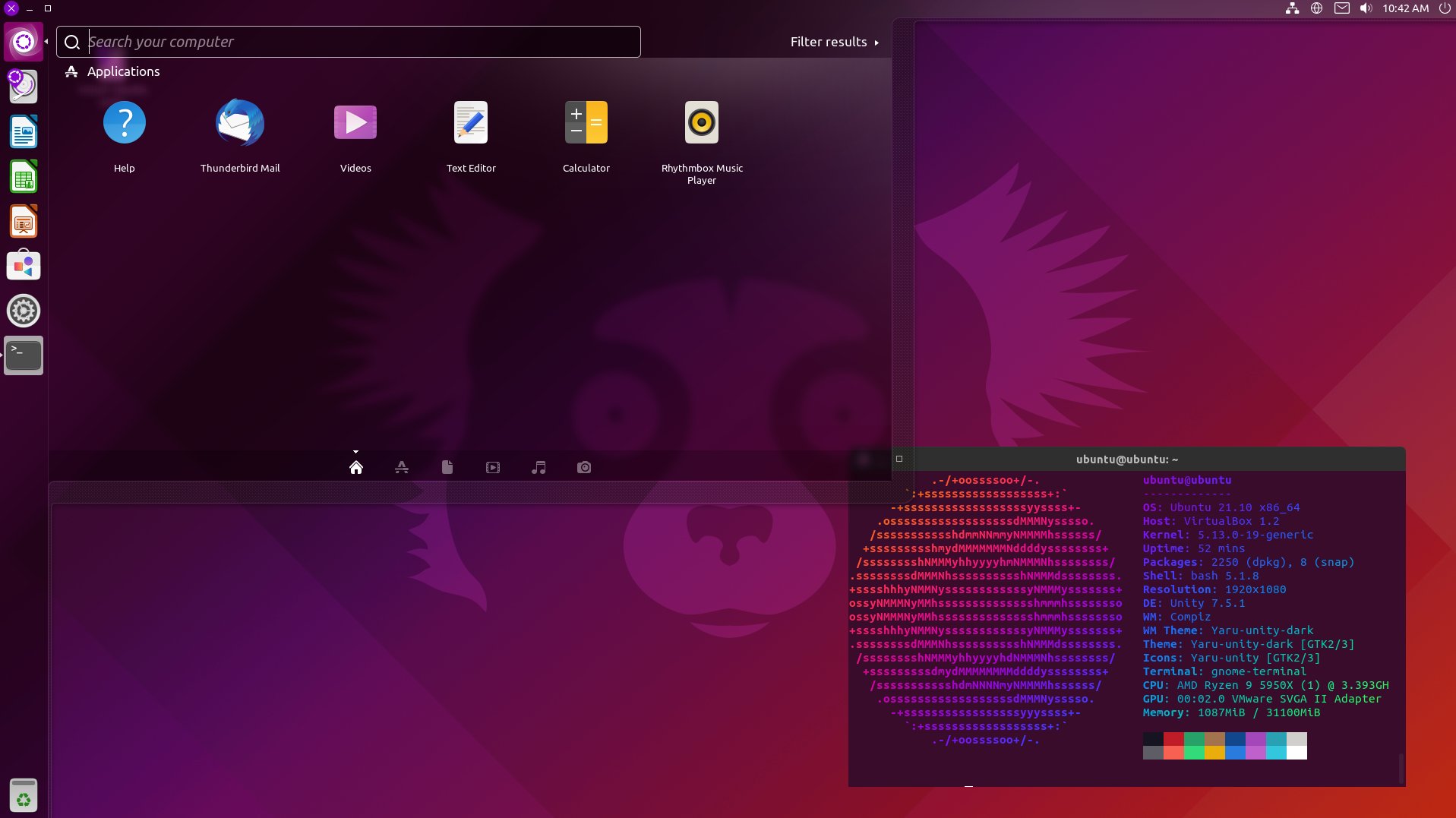The height and width of the screenshot is (818, 1456).
Task: Expand the Filter results option
Action: [834, 42]
